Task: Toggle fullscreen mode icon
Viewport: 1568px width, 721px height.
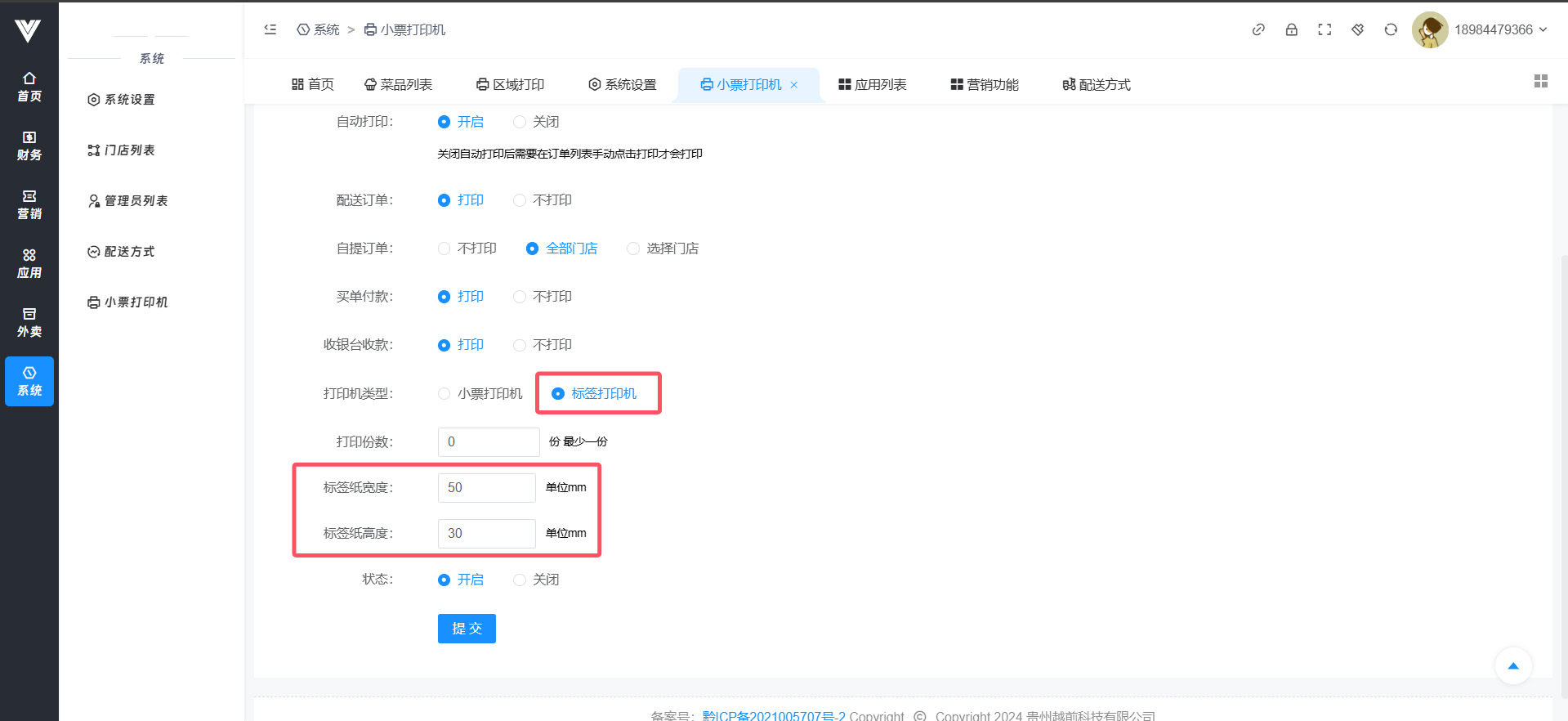Action: [1325, 29]
